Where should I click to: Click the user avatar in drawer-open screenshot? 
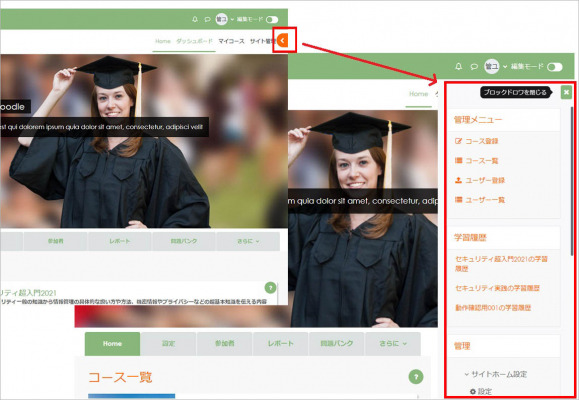[x=491, y=66]
